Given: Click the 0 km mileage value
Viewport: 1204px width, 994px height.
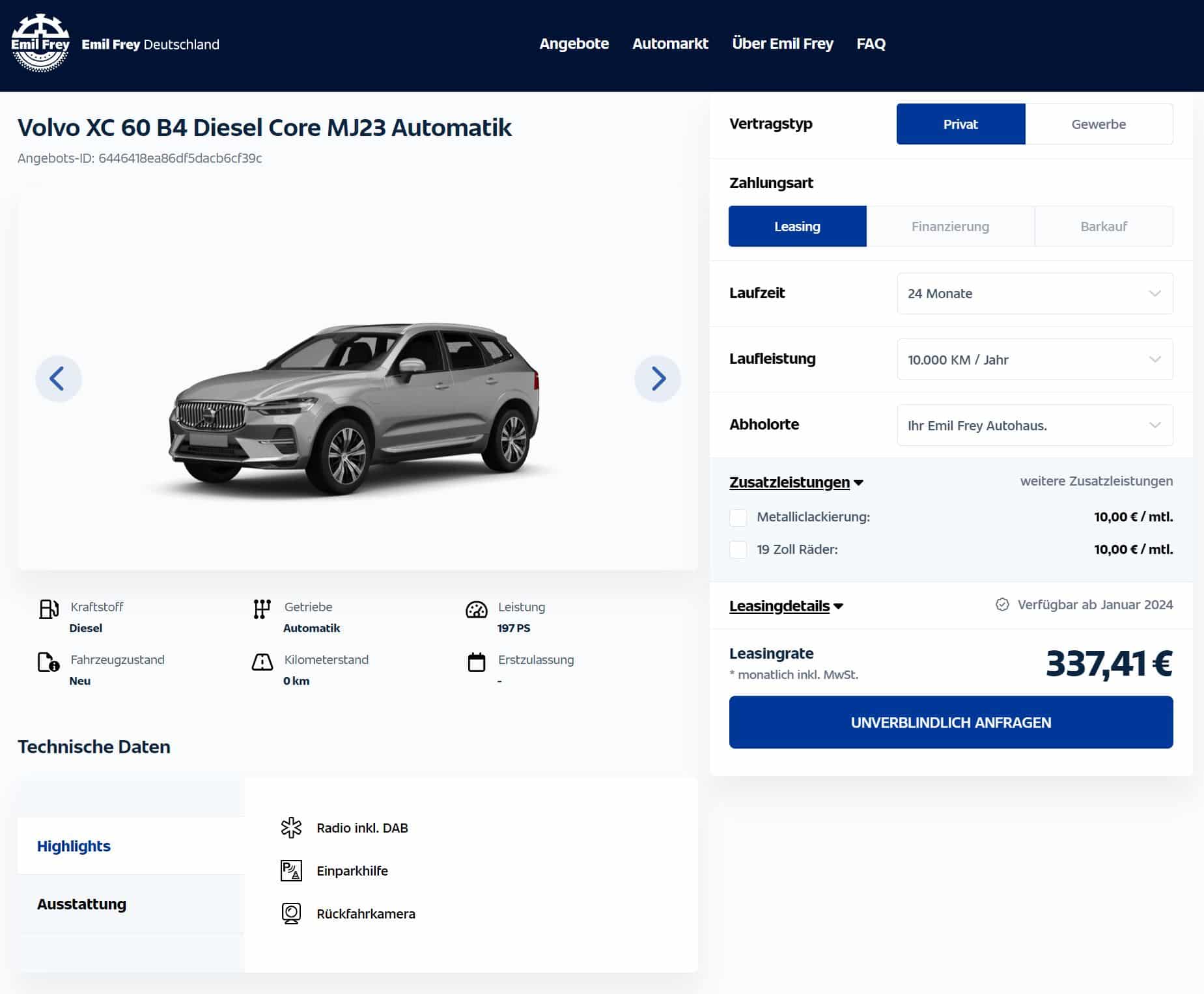Looking at the screenshot, I should (x=296, y=681).
